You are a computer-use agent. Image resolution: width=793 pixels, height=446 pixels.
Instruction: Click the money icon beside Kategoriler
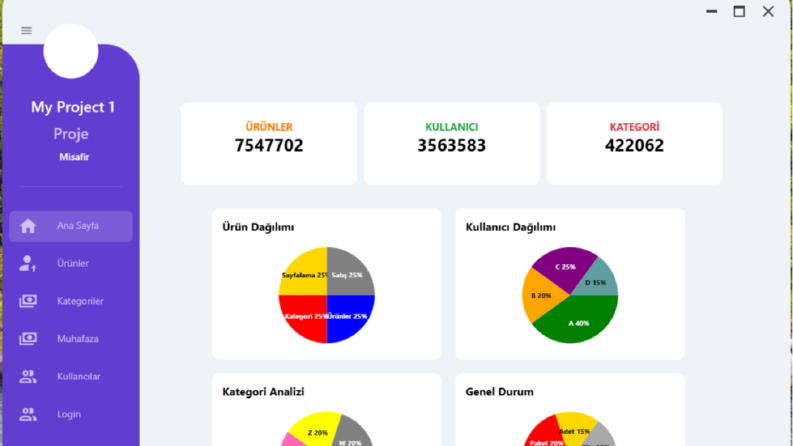click(28, 301)
